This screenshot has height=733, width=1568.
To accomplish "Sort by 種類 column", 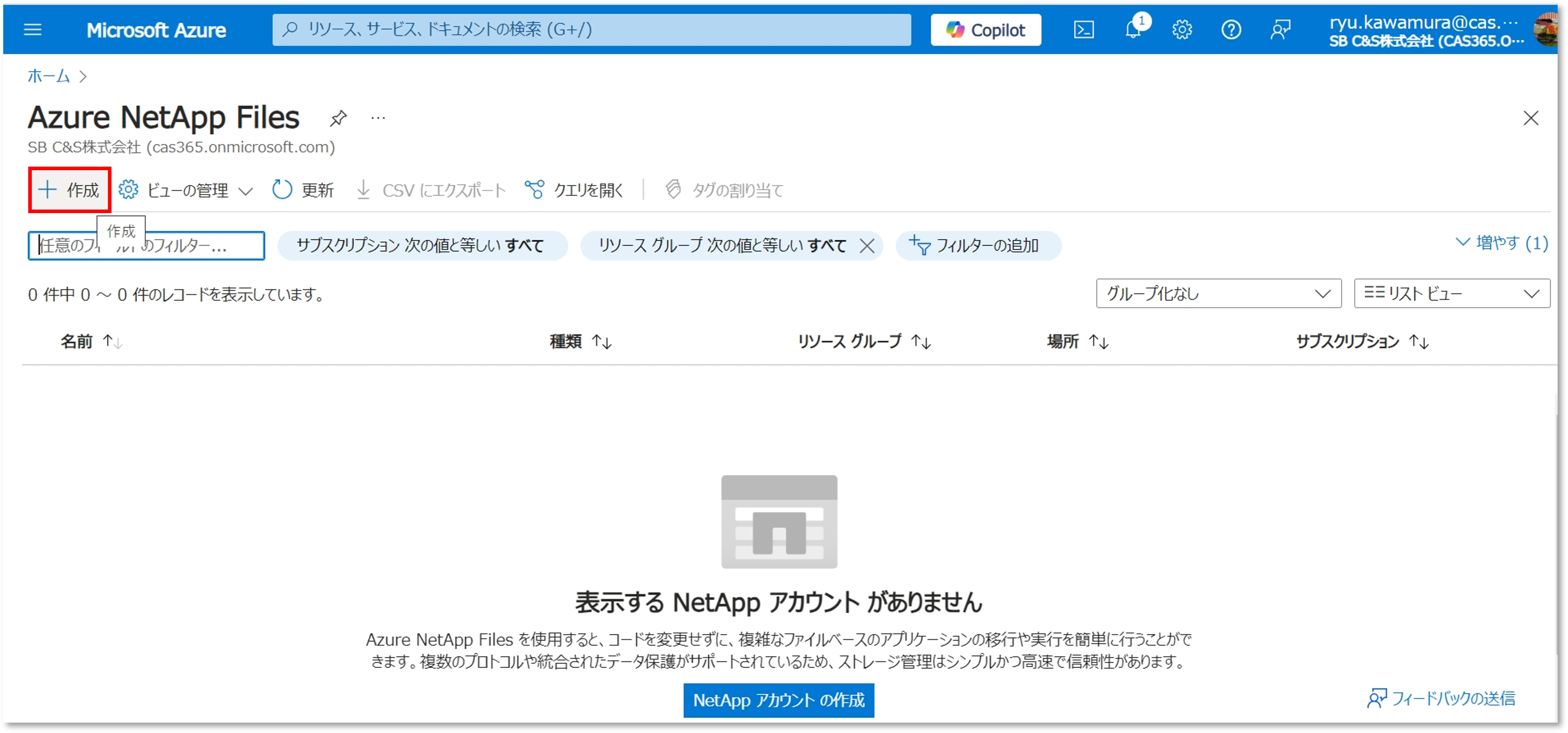I will point(580,341).
